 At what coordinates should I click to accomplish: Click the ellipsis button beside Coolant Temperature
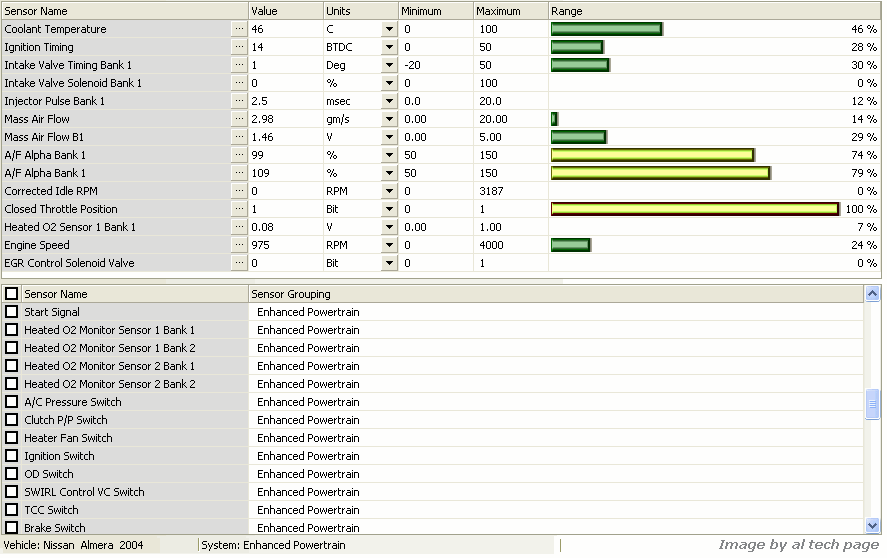pos(238,29)
